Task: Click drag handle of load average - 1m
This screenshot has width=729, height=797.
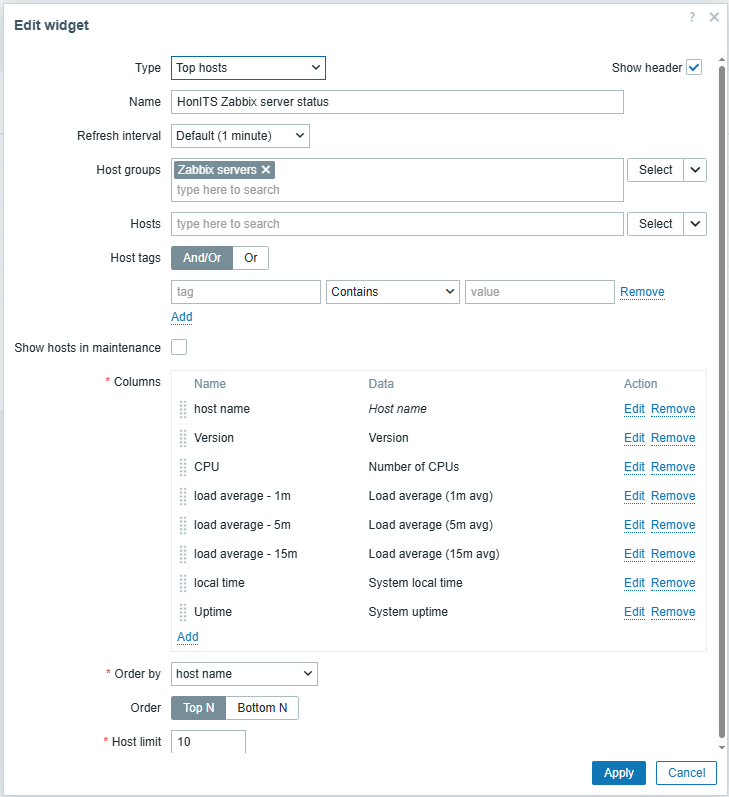Action: point(183,496)
